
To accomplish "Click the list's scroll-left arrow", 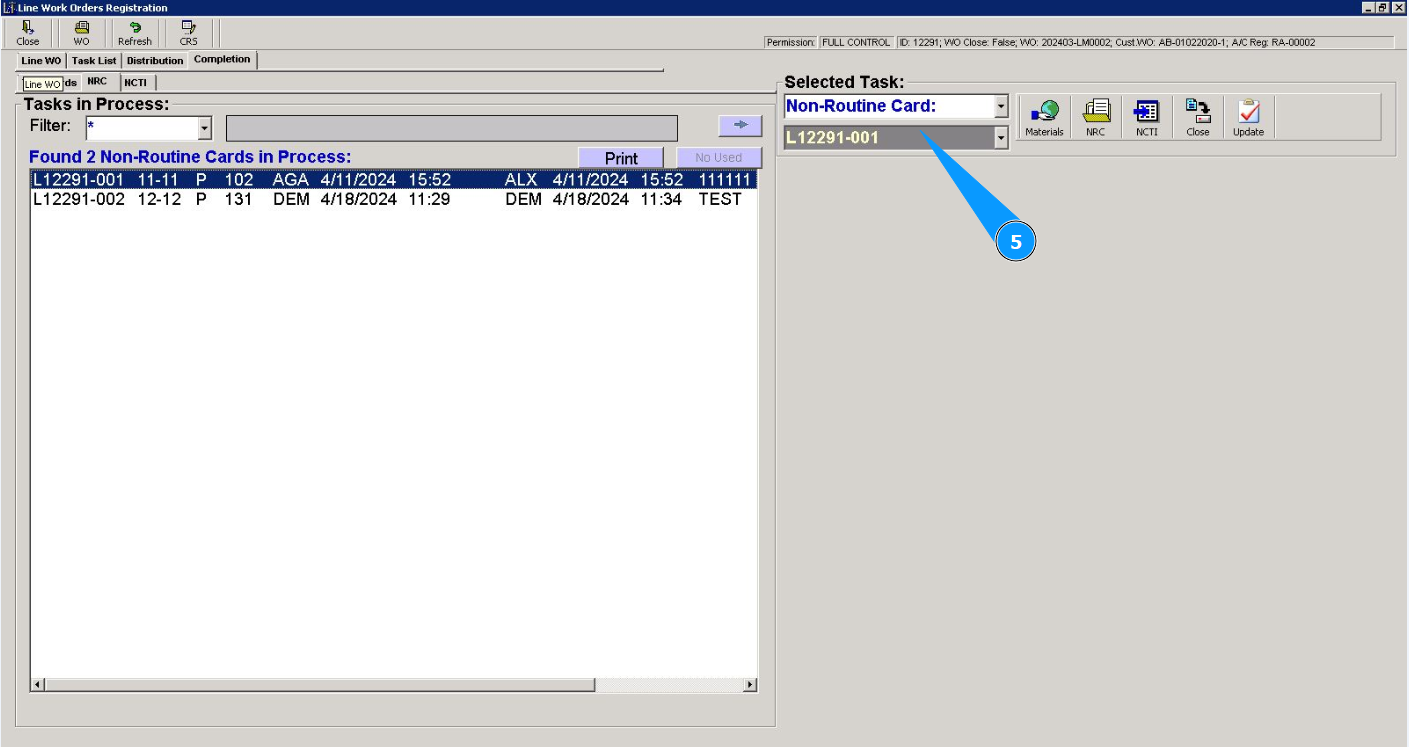I will (x=38, y=685).
